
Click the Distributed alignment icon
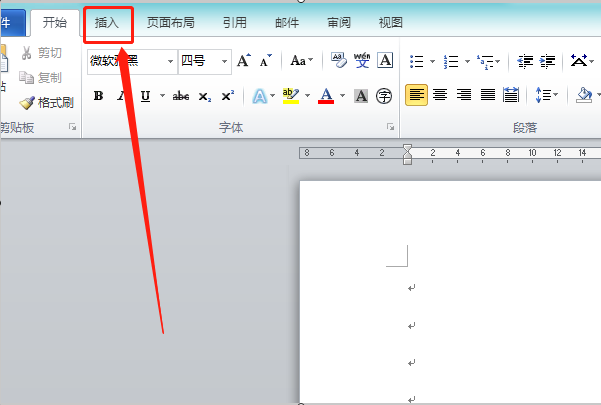coord(511,95)
